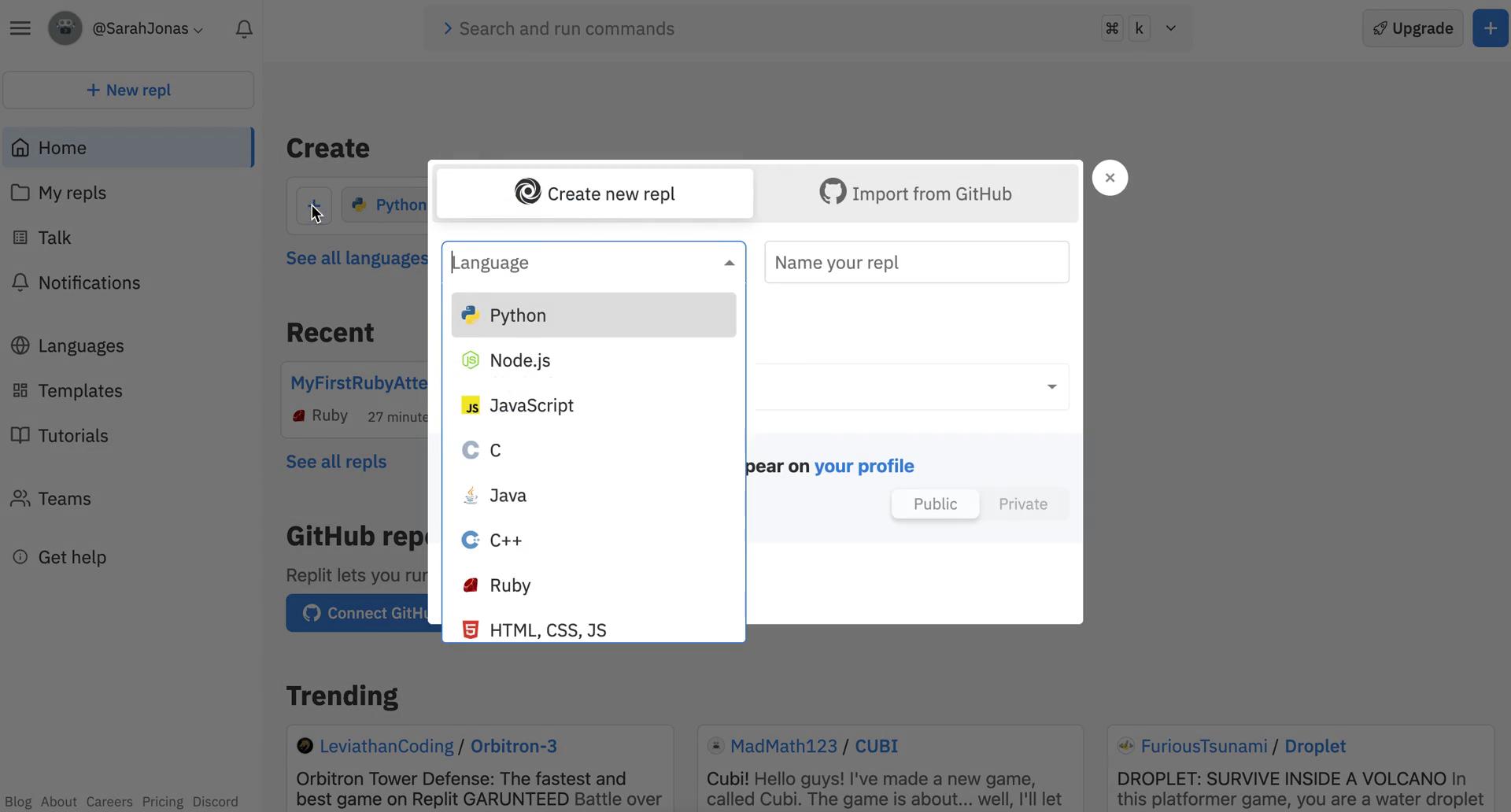Choose Ruby from the language list
Screen dimensions: 1511x812
510,585
